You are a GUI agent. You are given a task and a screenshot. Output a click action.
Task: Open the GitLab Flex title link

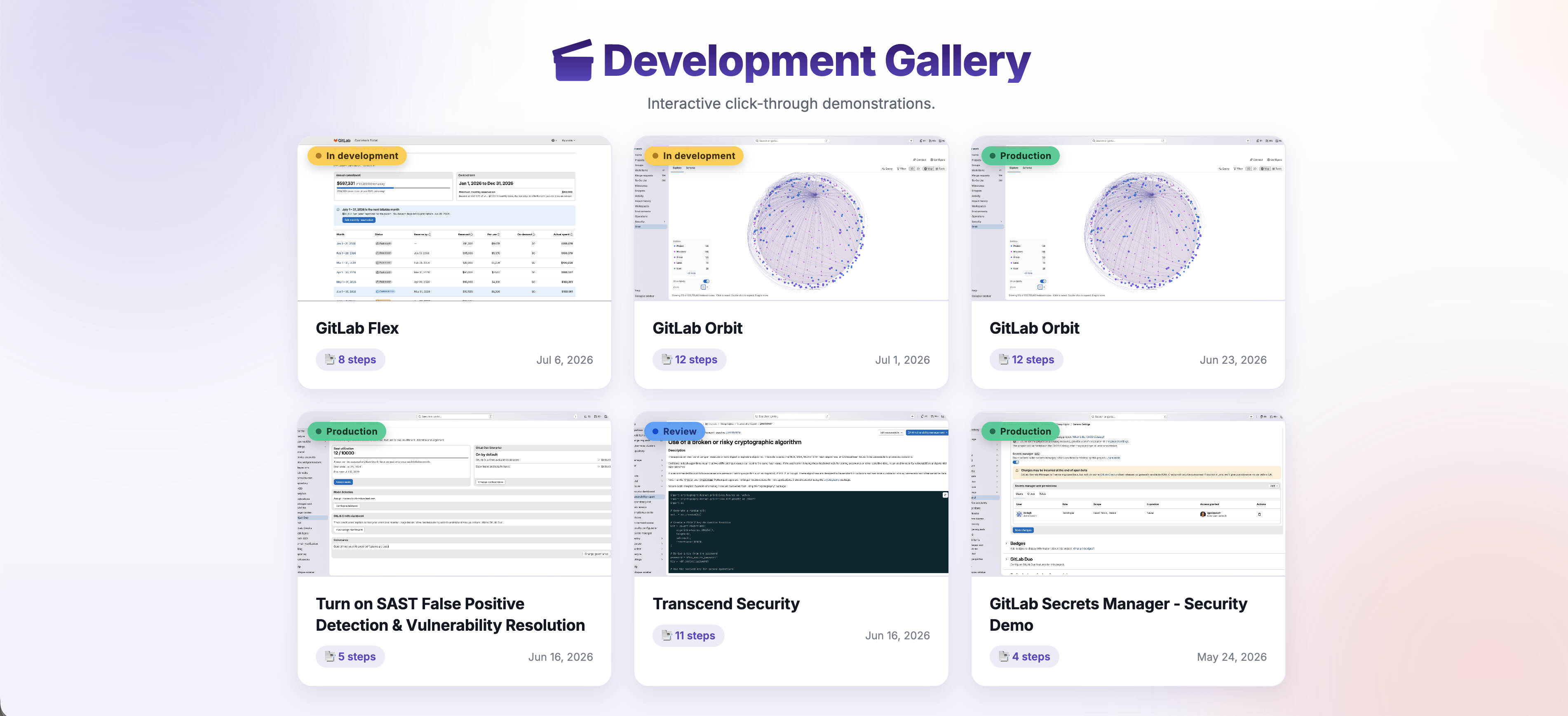coord(357,328)
